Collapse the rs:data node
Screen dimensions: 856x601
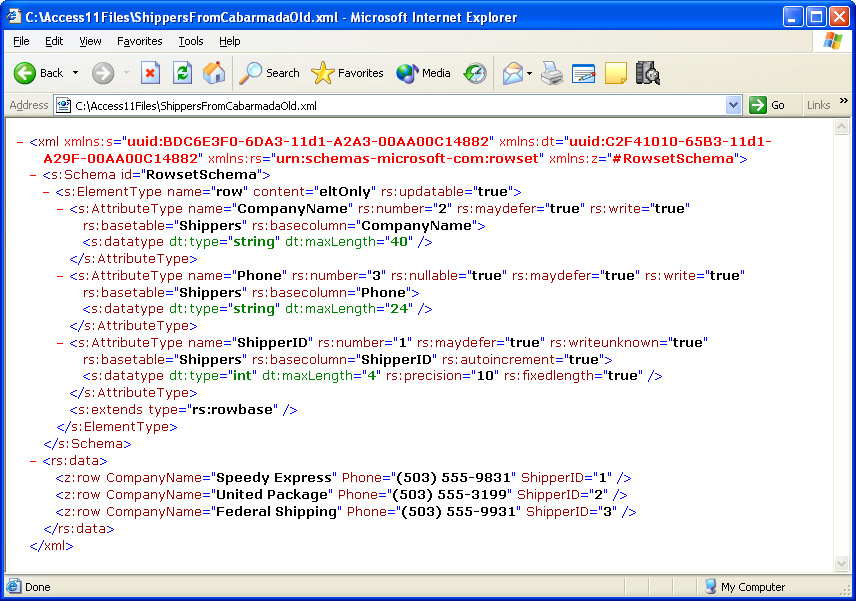point(34,461)
